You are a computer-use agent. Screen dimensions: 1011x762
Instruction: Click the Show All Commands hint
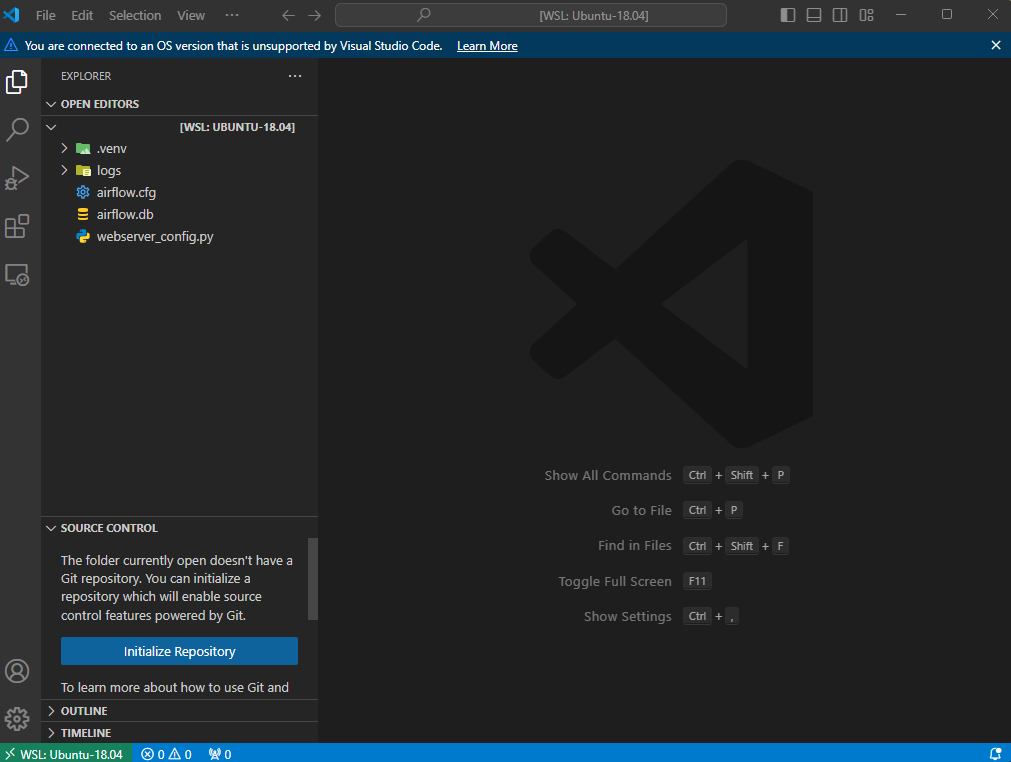pyautogui.click(x=607, y=475)
